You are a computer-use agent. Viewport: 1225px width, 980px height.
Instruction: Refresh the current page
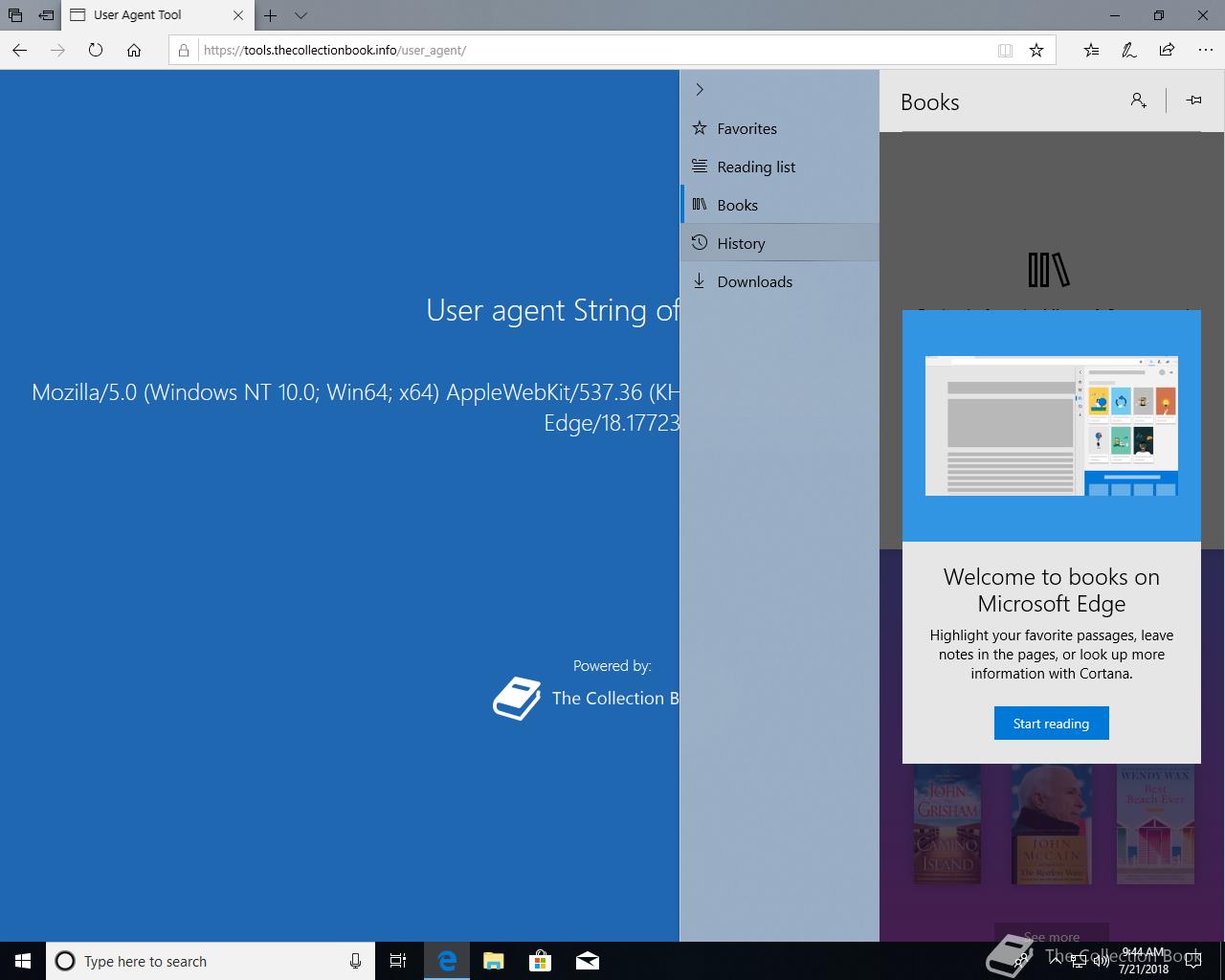click(x=96, y=50)
